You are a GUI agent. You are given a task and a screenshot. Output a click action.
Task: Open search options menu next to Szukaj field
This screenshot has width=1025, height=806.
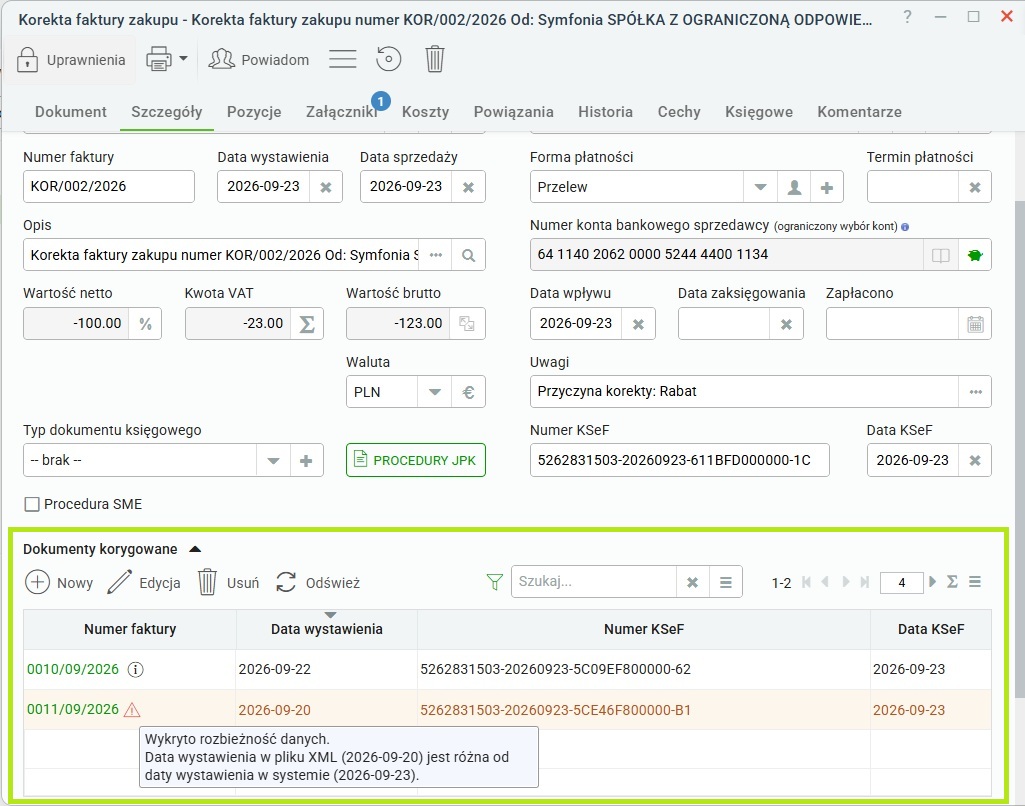tap(726, 582)
